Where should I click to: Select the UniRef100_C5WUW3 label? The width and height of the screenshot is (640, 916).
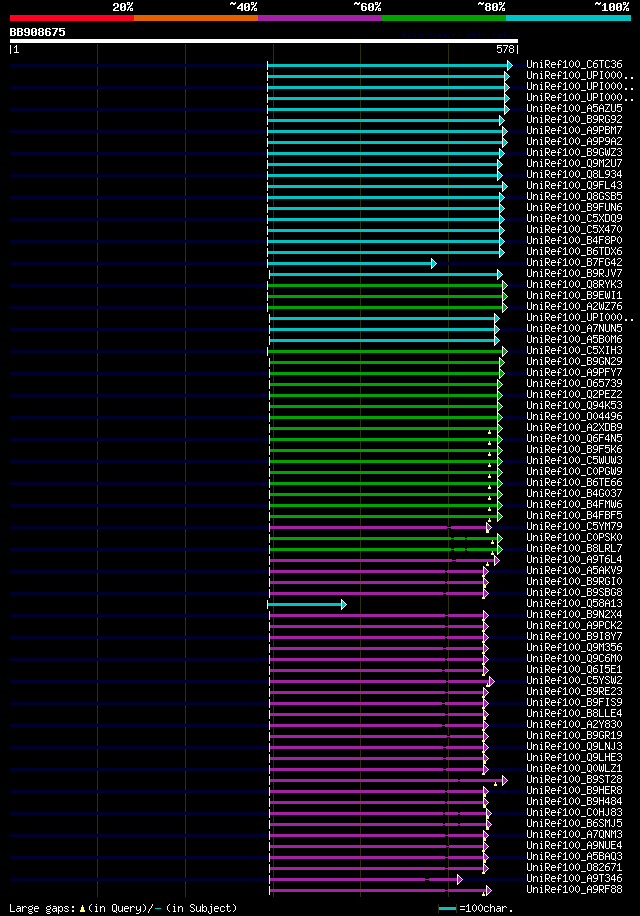click(x=574, y=460)
